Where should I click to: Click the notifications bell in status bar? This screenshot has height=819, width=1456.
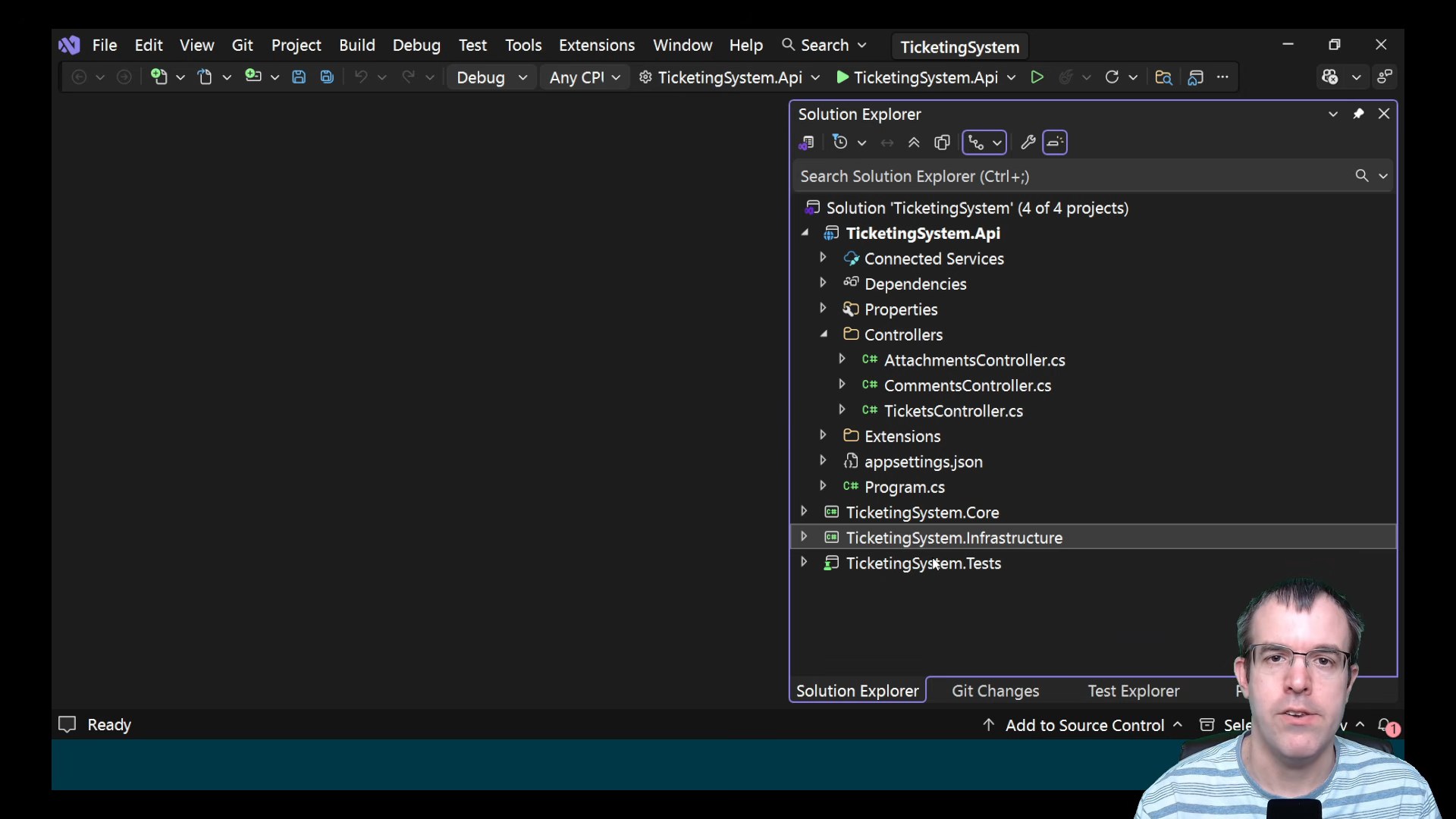click(1385, 725)
